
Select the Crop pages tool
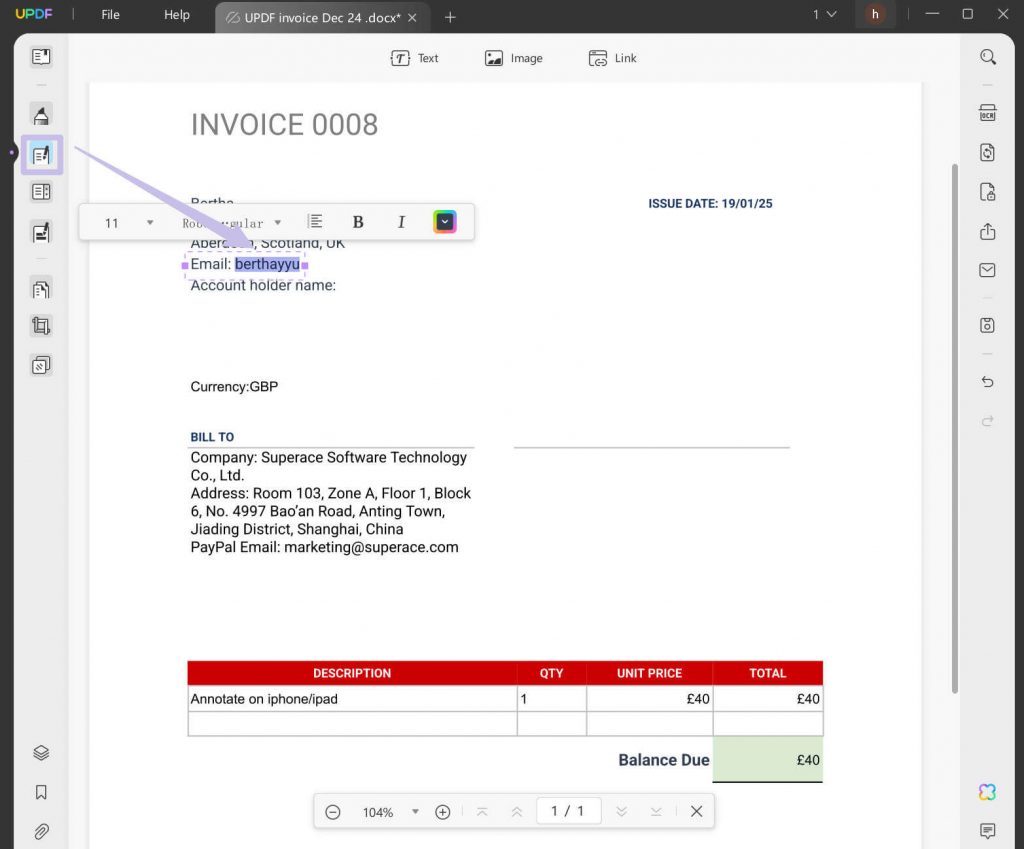41,325
